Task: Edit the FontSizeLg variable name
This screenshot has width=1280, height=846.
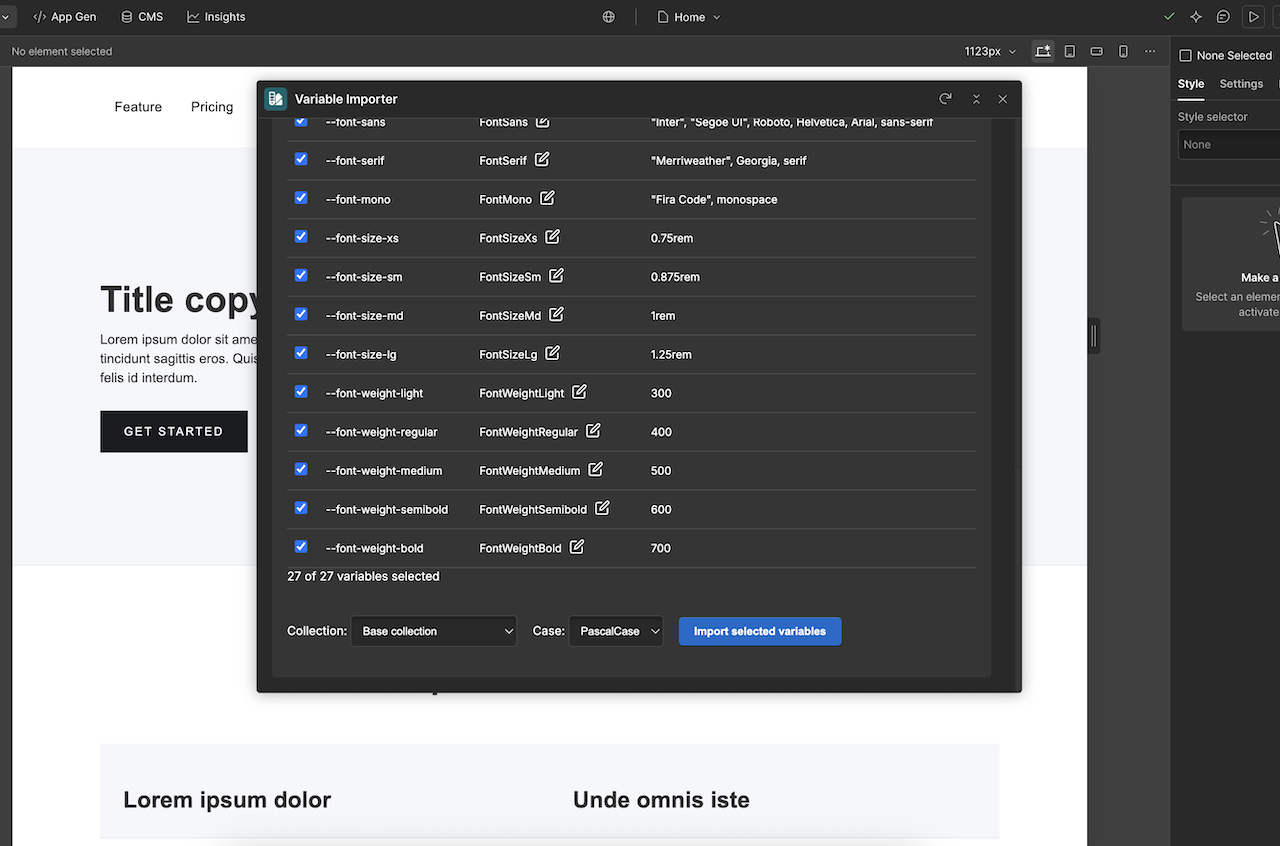Action: pyautogui.click(x=552, y=353)
